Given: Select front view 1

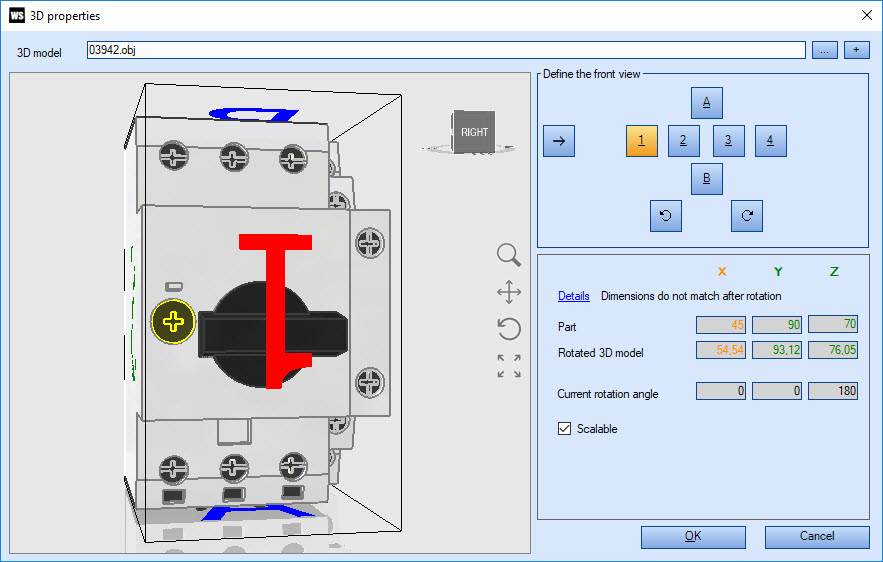Looking at the screenshot, I should pos(641,141).
